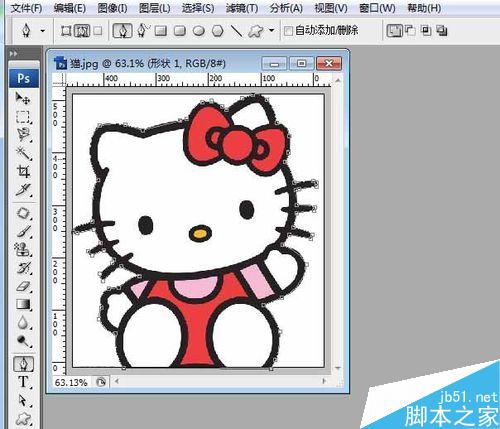Image resolution: width=500 pixels, height=429 pixels.
Task: Pick Rounded Rectangle shape in options bar
Action: click(x=180, y=31)
